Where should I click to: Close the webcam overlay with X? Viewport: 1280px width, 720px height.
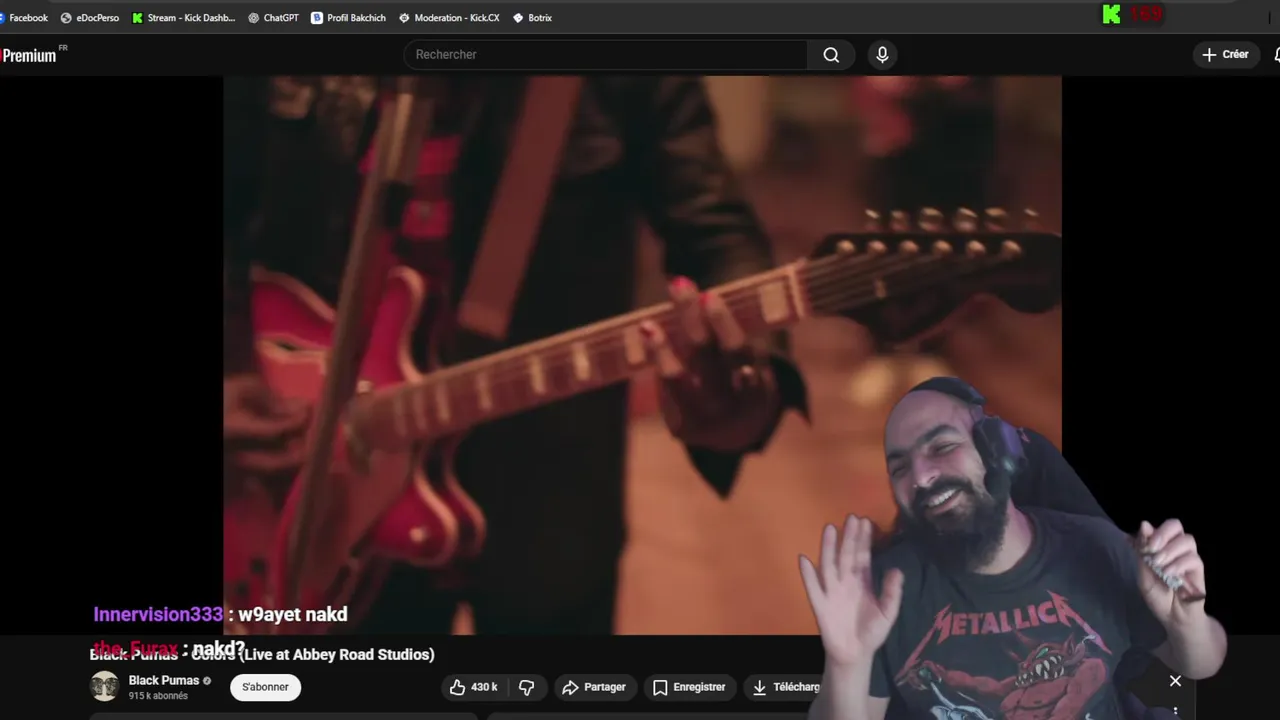(1175, 681)
